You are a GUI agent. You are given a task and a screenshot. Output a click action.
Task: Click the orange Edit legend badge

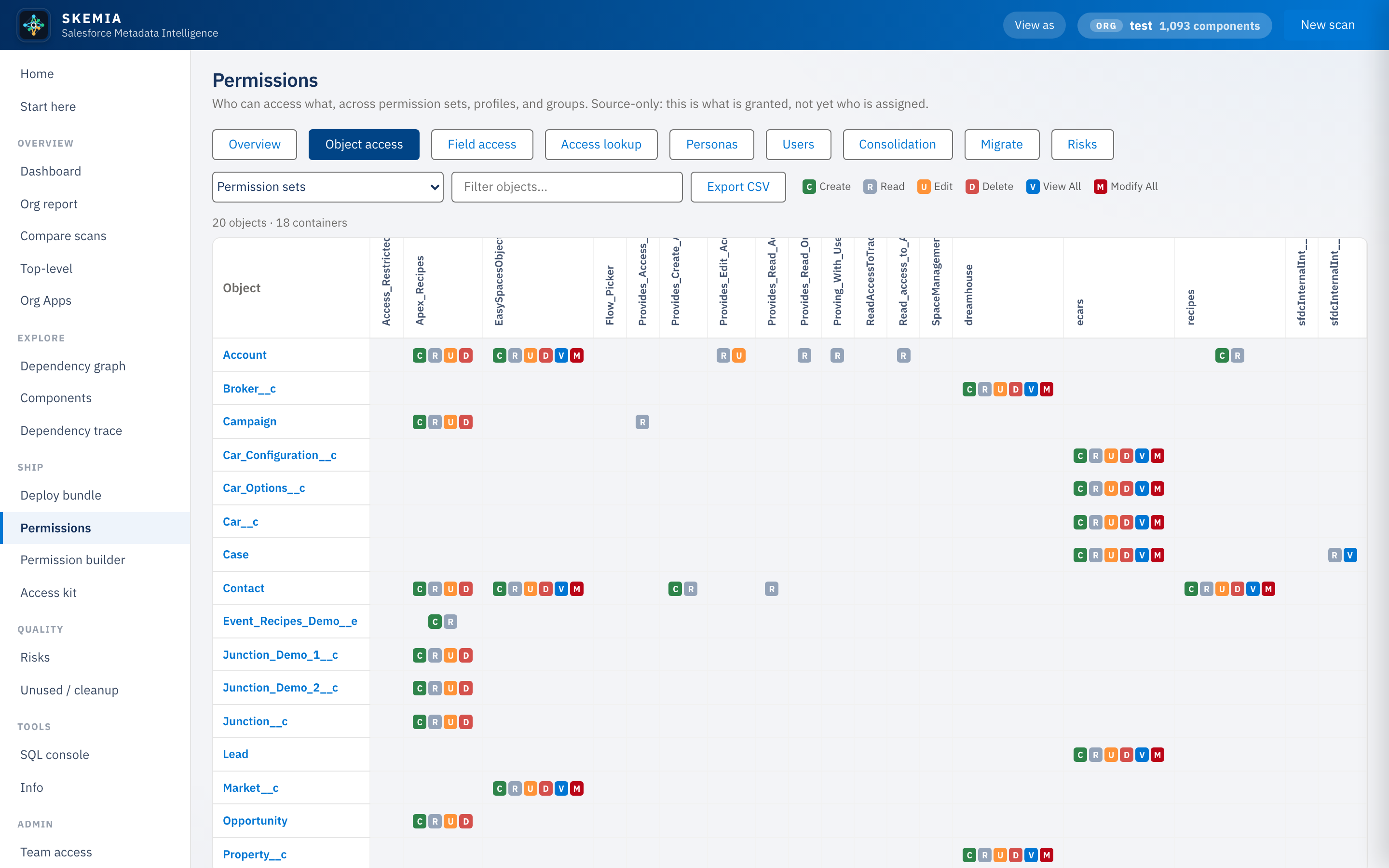924,187
